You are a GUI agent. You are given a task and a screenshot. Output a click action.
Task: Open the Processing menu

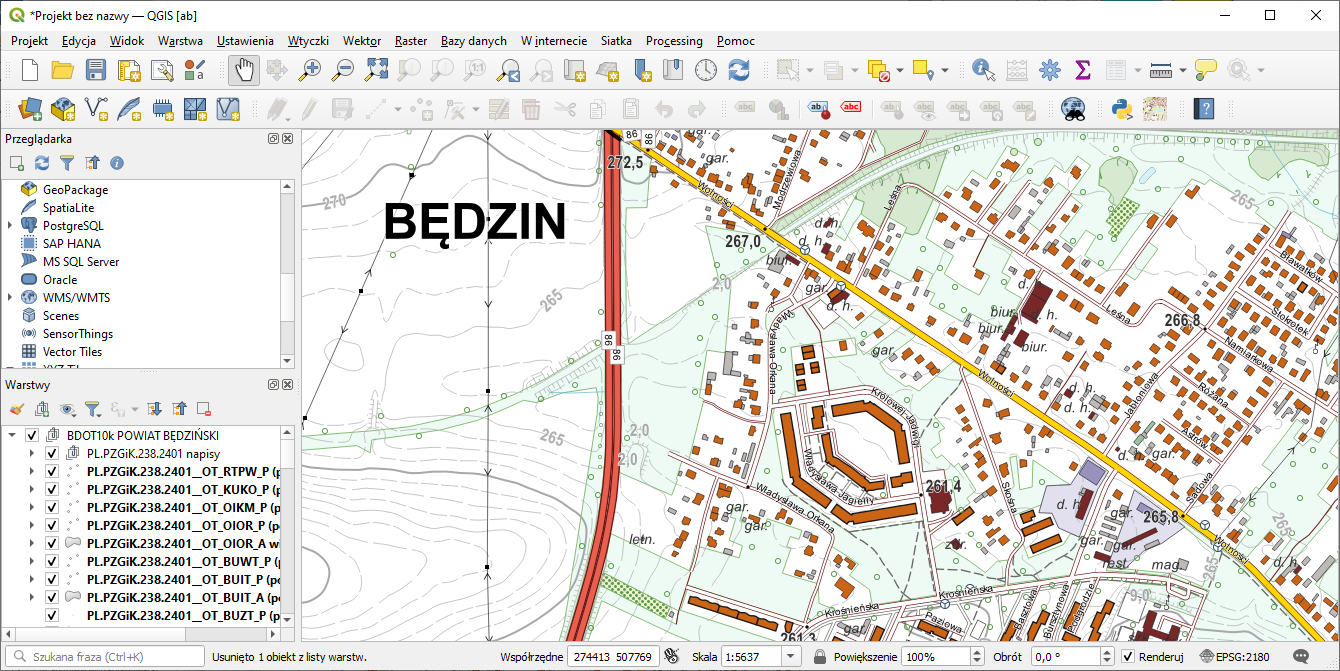tap(674, 41)
